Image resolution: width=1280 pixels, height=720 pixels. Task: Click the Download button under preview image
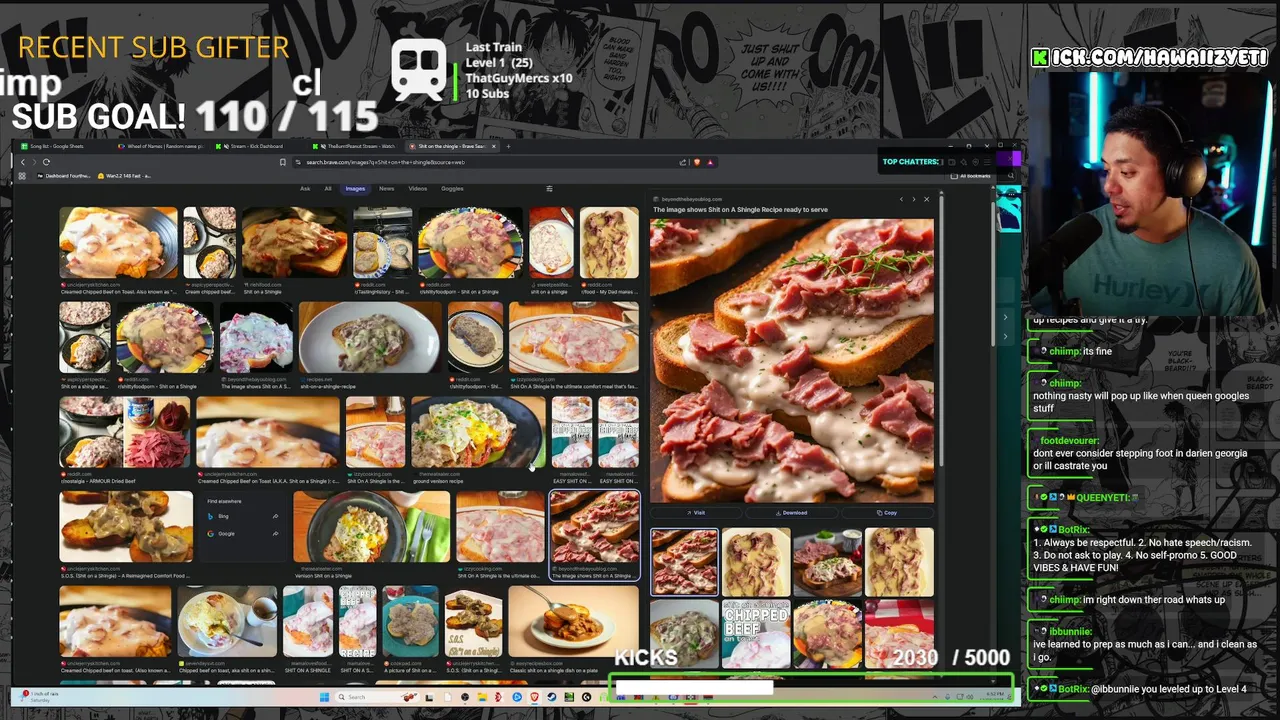click(792, 513)
